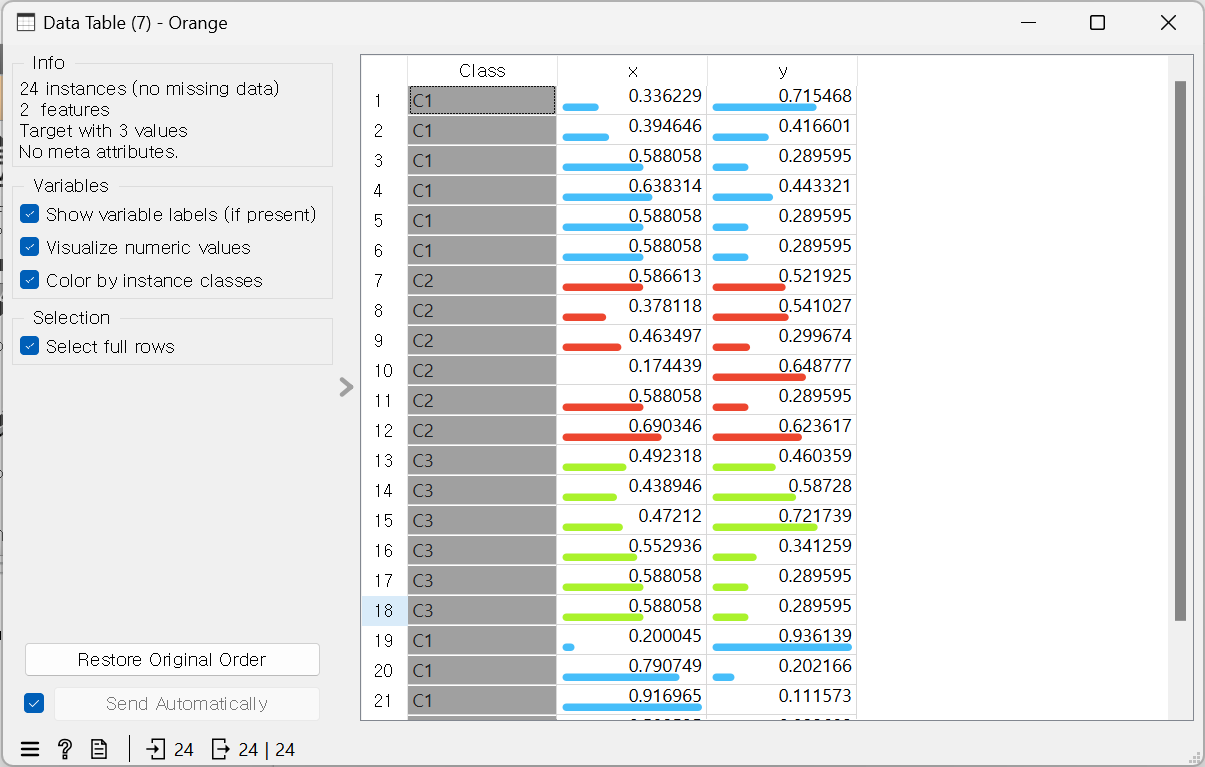The image size is (1205, 767).
Task: Select row header number 7
Action: tap(384, 281)
